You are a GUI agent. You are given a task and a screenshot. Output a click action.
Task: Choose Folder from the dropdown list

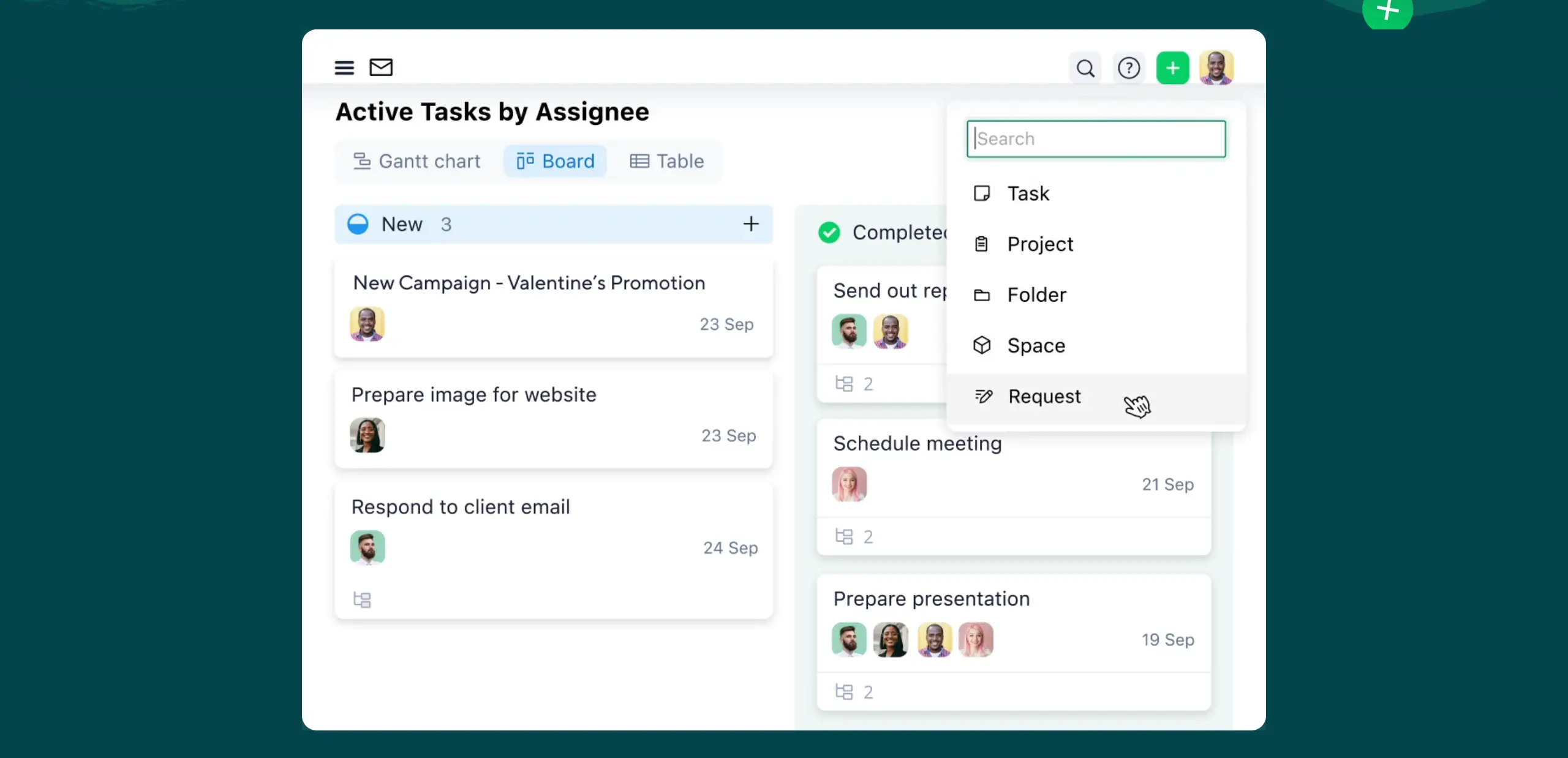point(1036,295)
